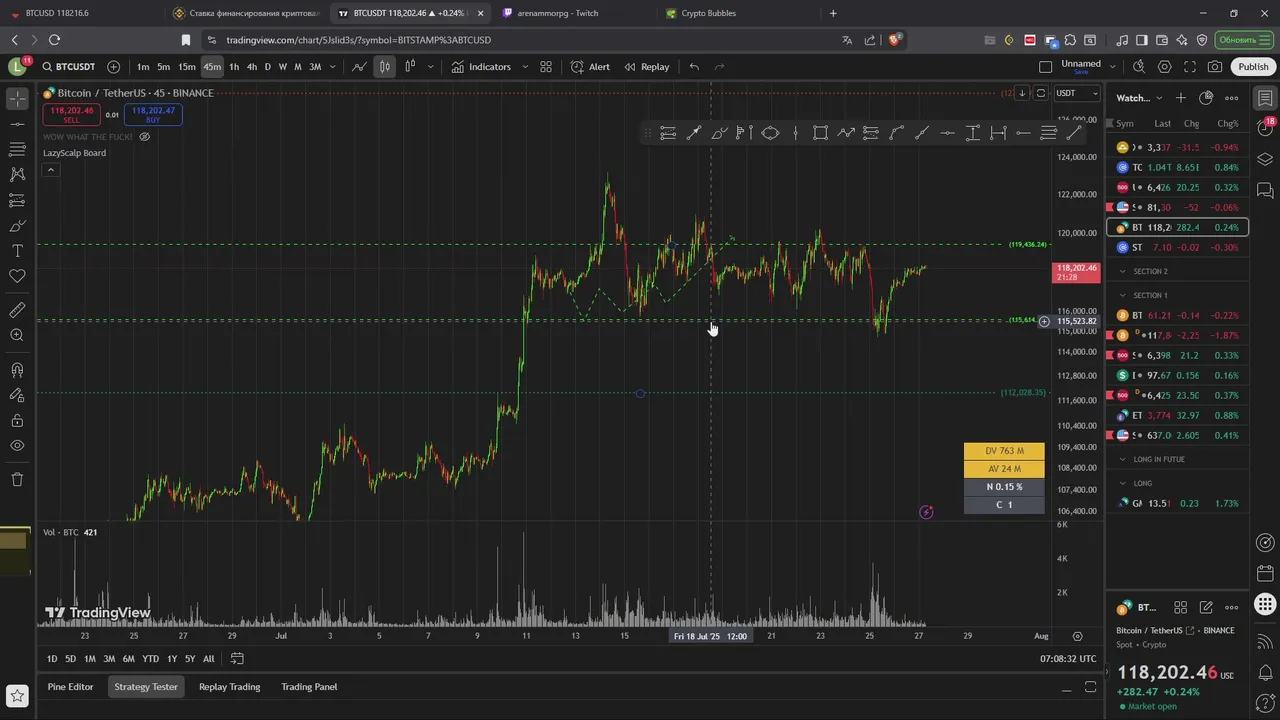Open the text annotation tool
Screen dimensions: 1280x720
17,251
